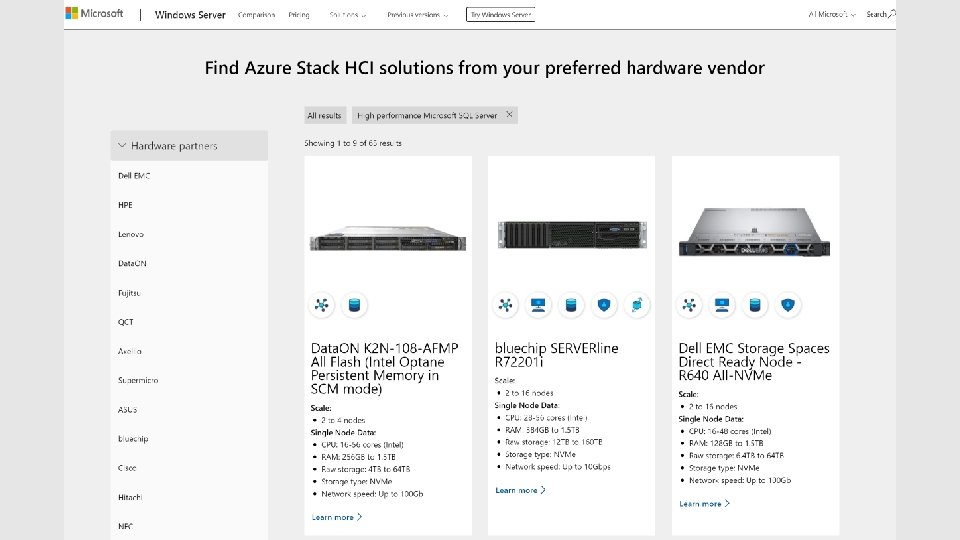Click Learn more on the bluechip SERVERline card
The width and height of the screenshot is (960, 540).
pyautogui.click(x=520, y=490)
